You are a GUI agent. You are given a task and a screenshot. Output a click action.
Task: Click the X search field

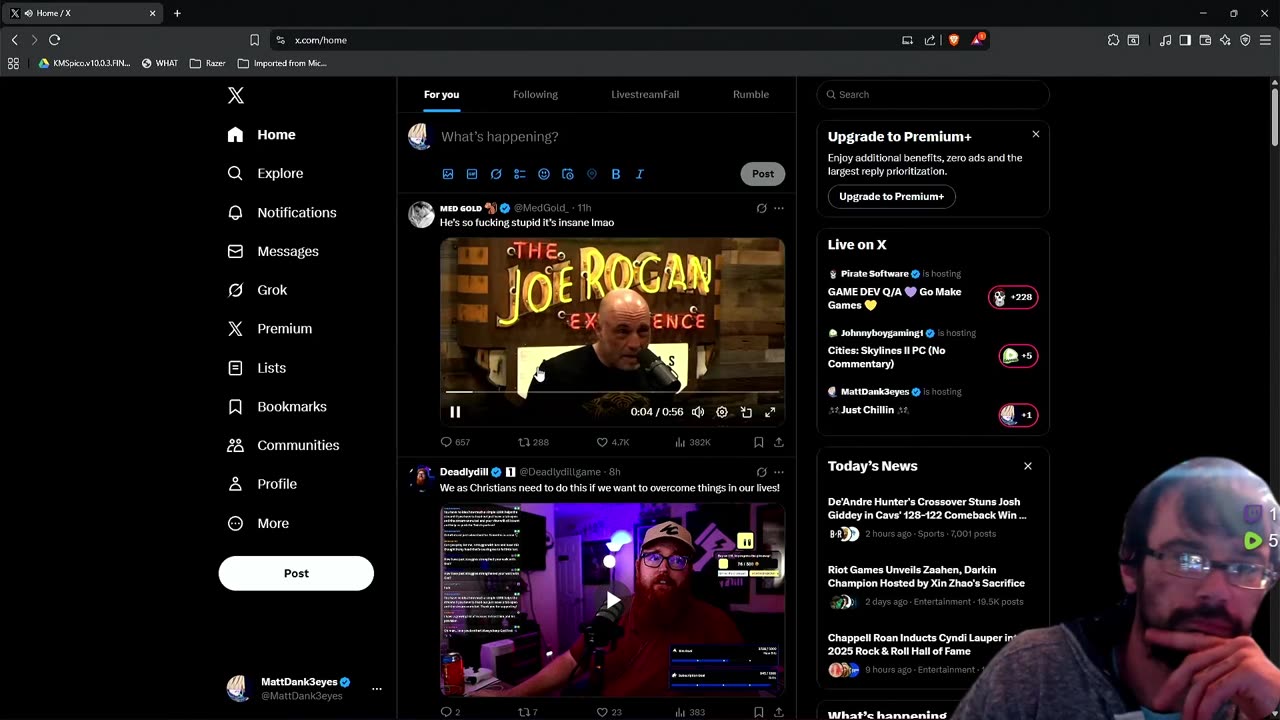(x=933, y=94)
